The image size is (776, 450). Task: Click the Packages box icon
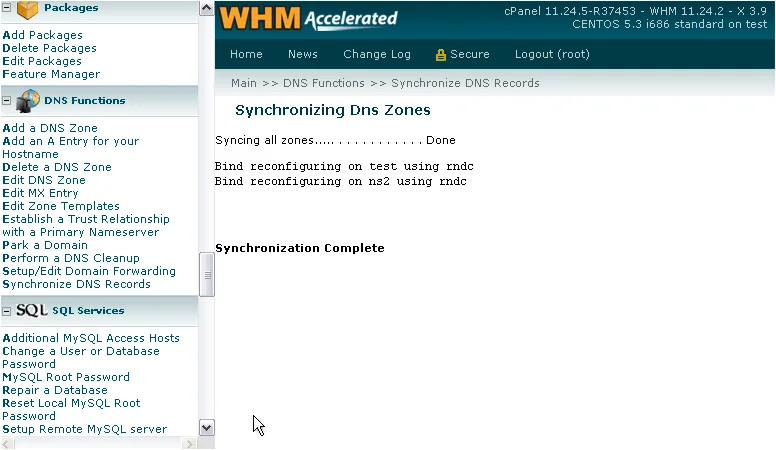click(x=28, y=9)
